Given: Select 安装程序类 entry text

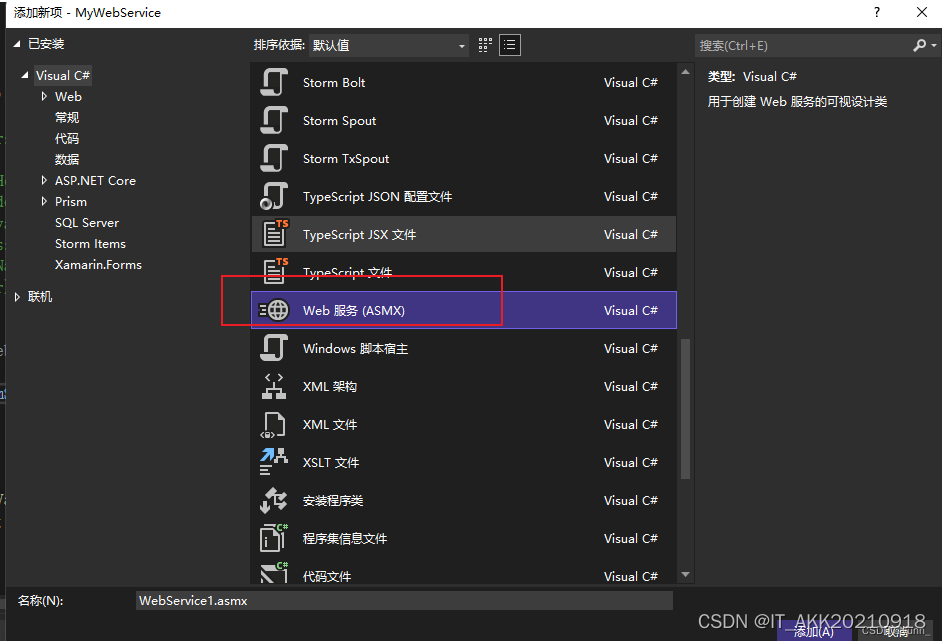Looking at the screenshot, I should tap(333, 500).
